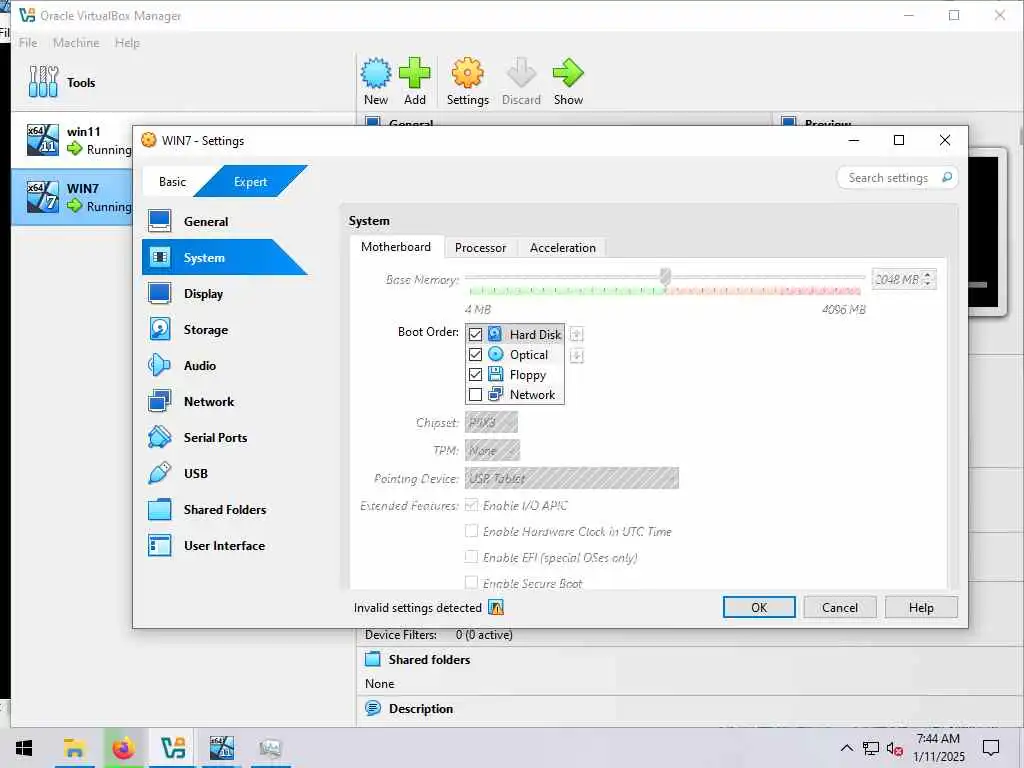
Task: Open Firefox from the taskbar
Action: click(x=123, y=748)
